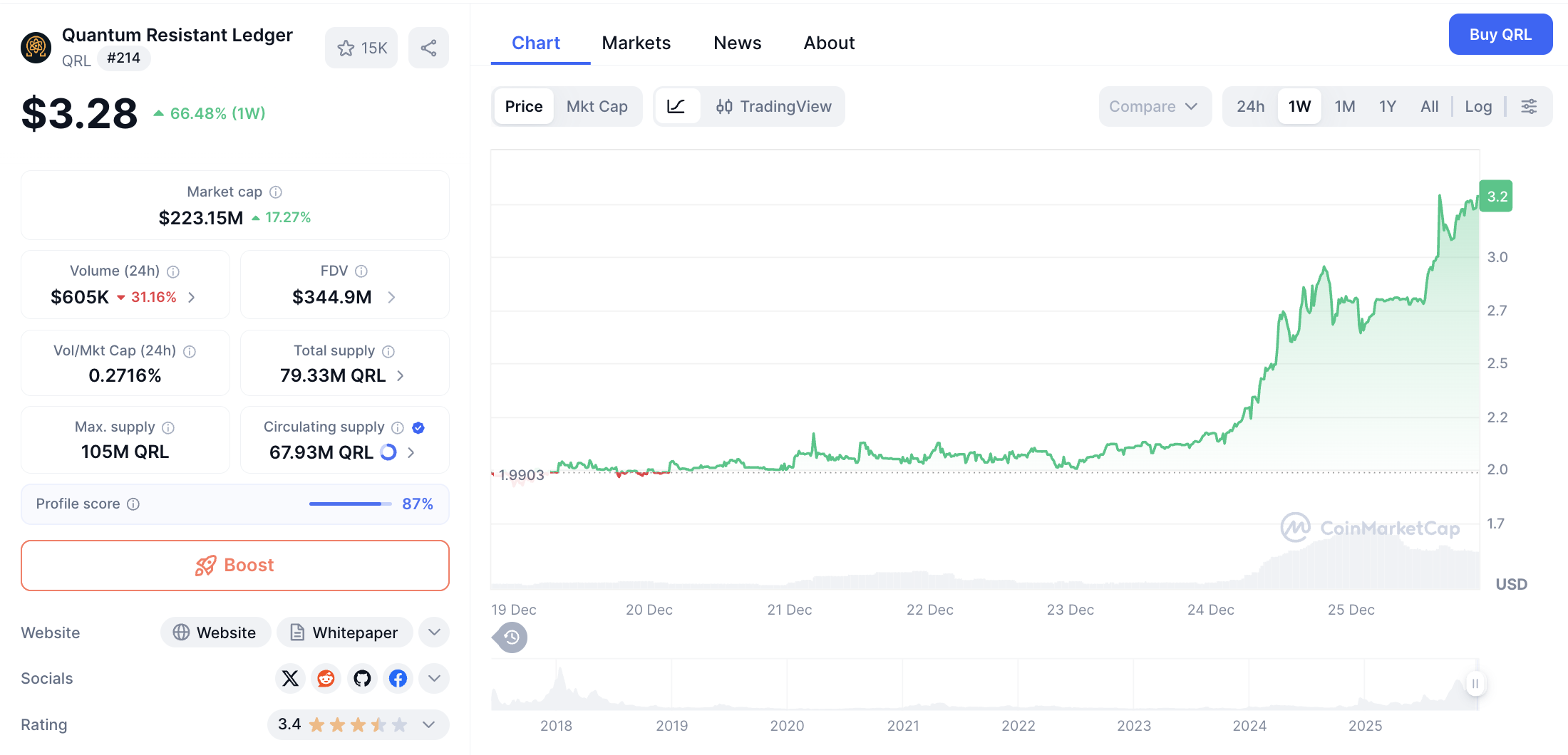Open chart settings sliders icon
The image size is (1568, 755).
click(1529, 107)
